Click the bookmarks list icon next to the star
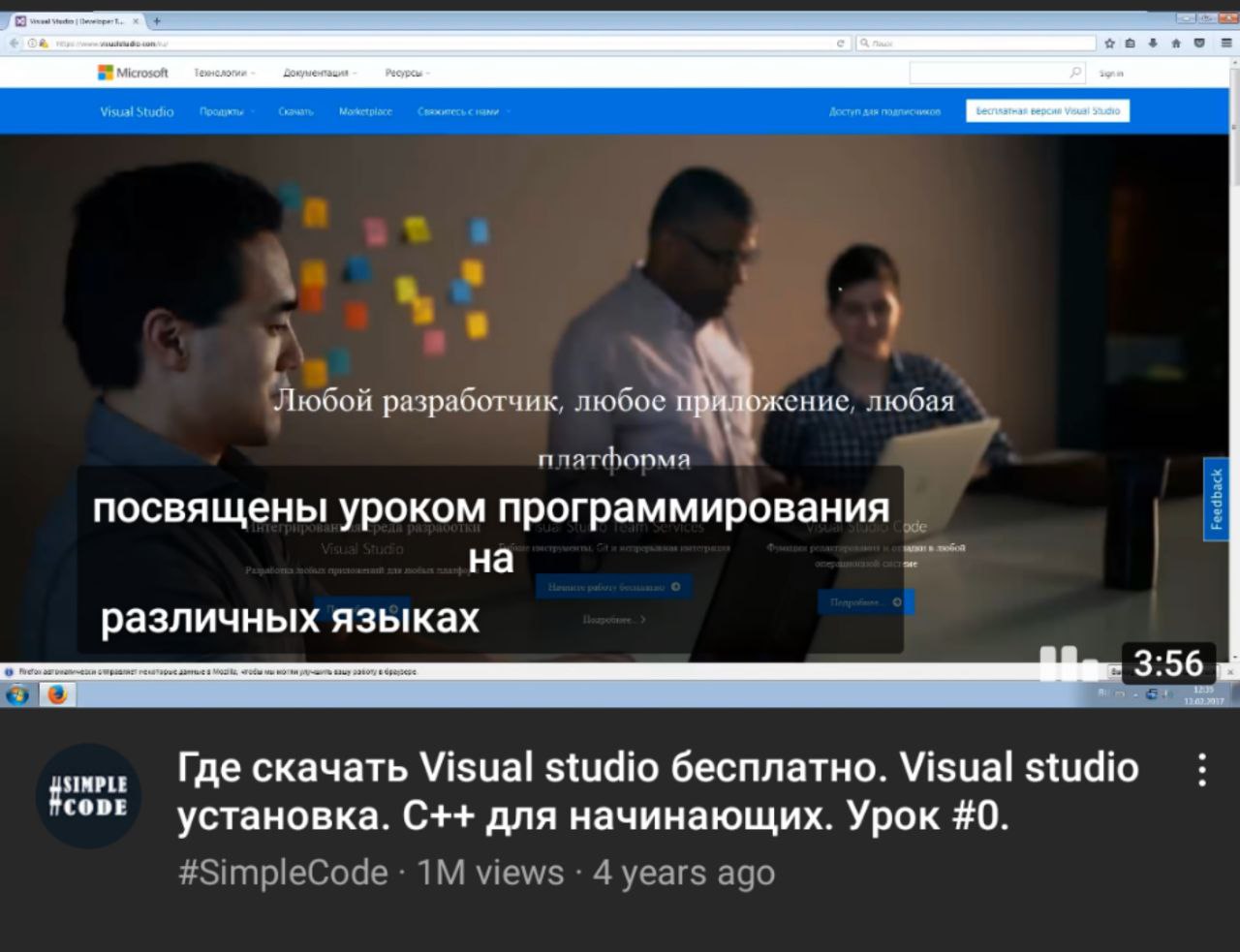 click(x=1131, y=44)
